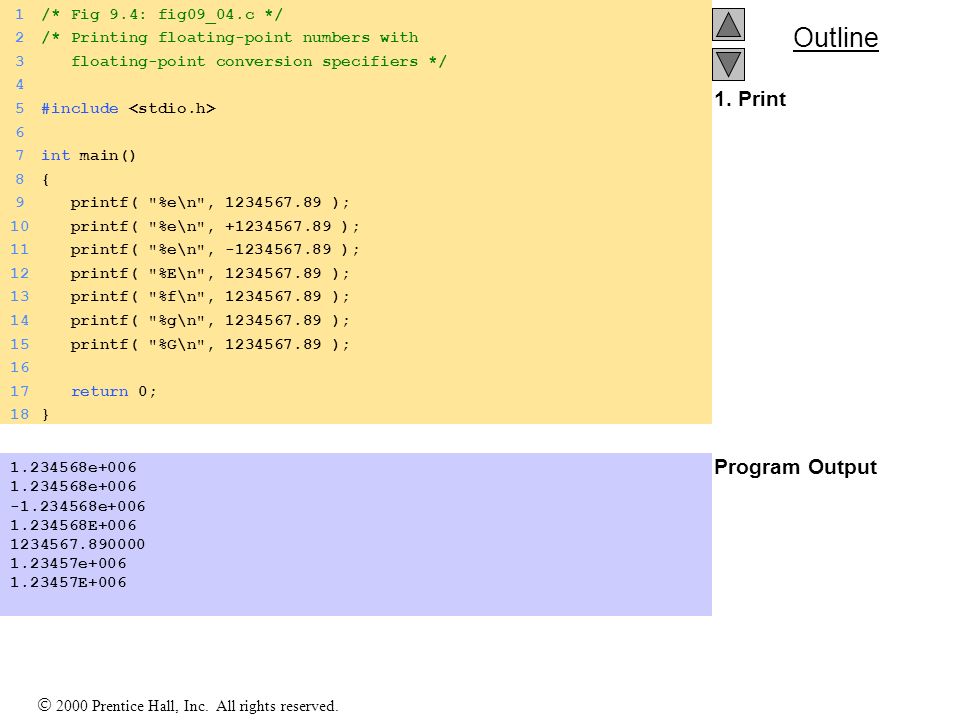Viewport: 960px width, 720px height.
Task: Click printf statement with -1234567.89
Action: pyautogui.click(x=215, y=250)
